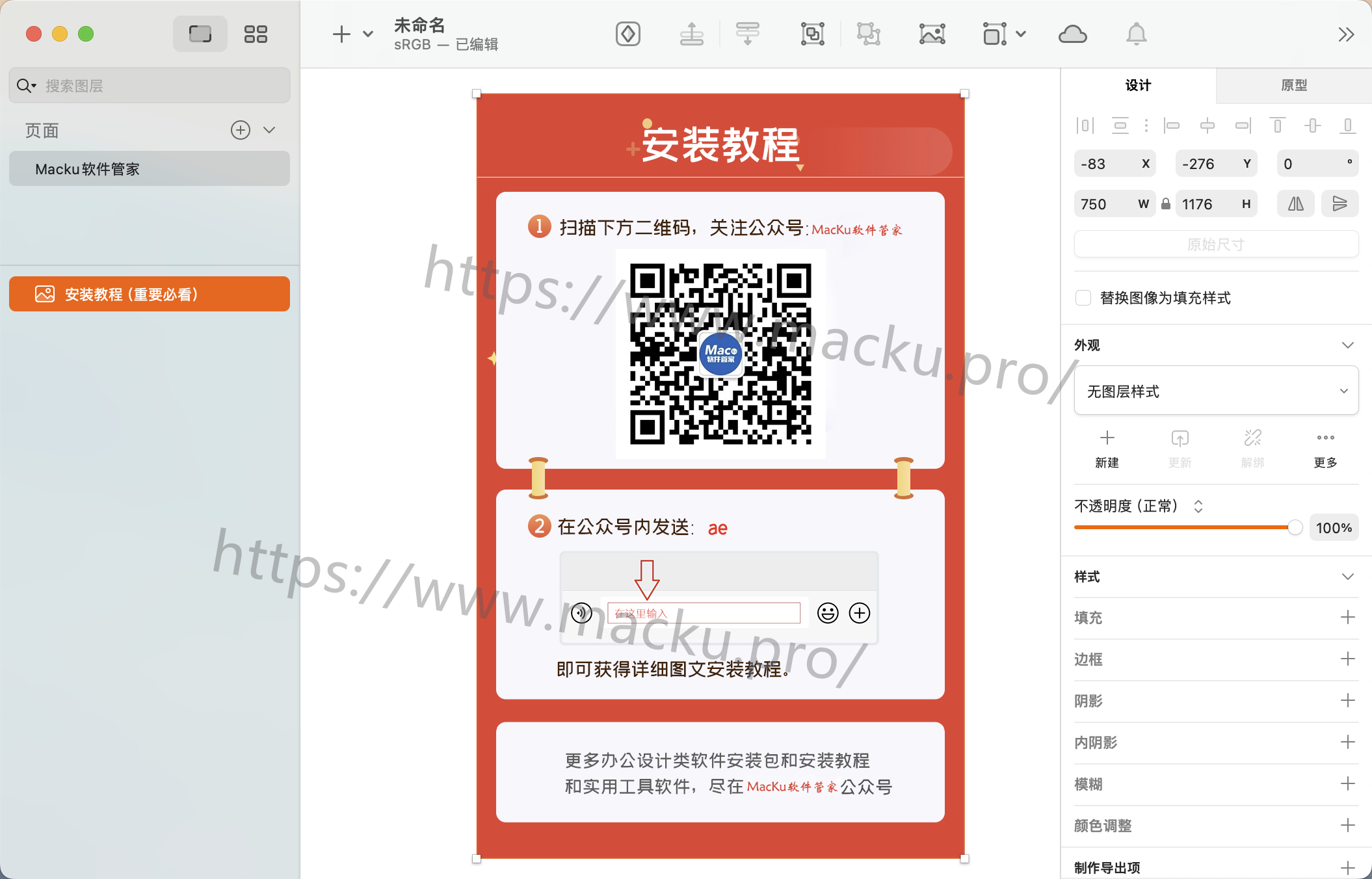Add 颜色调整 color adjustment

(x=1348, y=825)
